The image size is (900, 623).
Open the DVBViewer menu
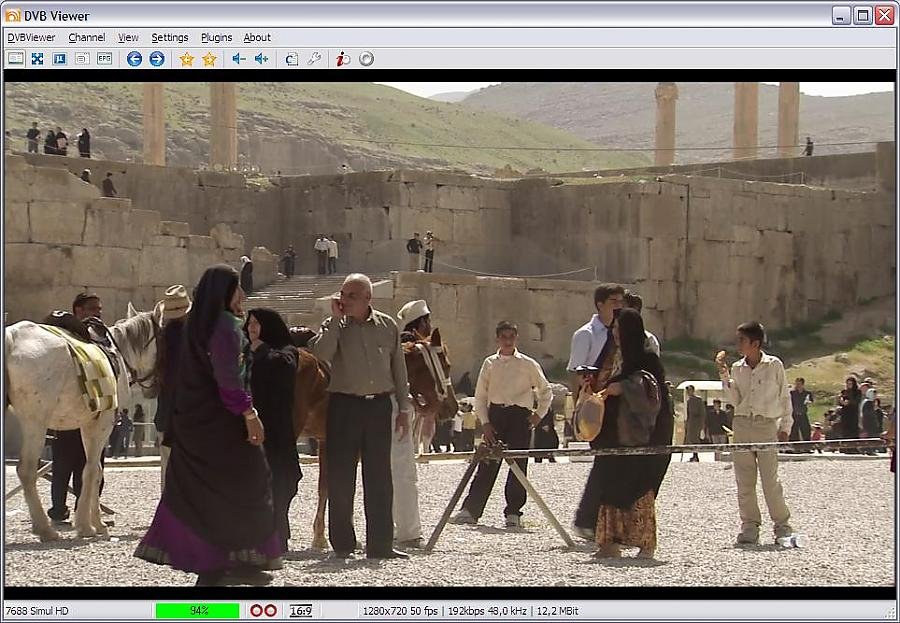point(31,37)
